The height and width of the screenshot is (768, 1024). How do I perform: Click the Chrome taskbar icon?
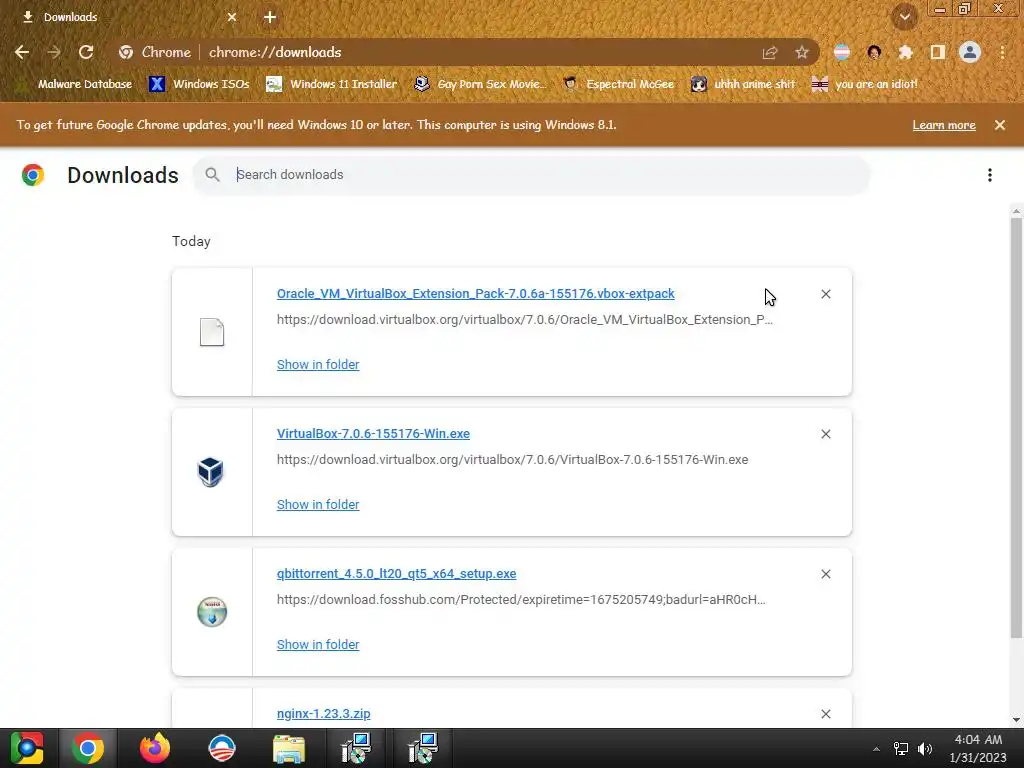88,748
